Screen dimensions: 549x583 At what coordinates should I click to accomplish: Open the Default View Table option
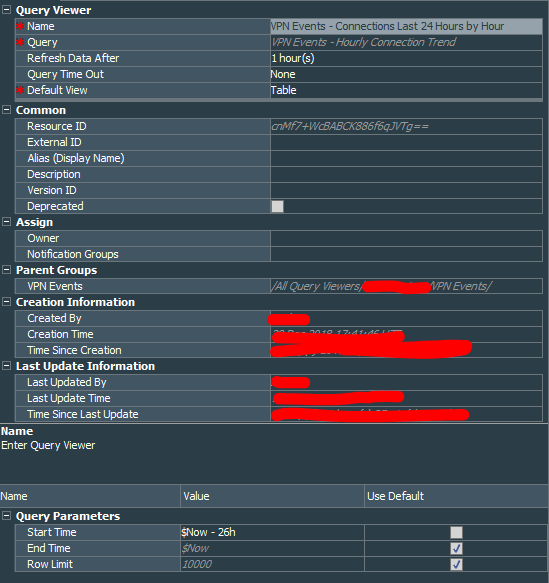tap(406, 90)
